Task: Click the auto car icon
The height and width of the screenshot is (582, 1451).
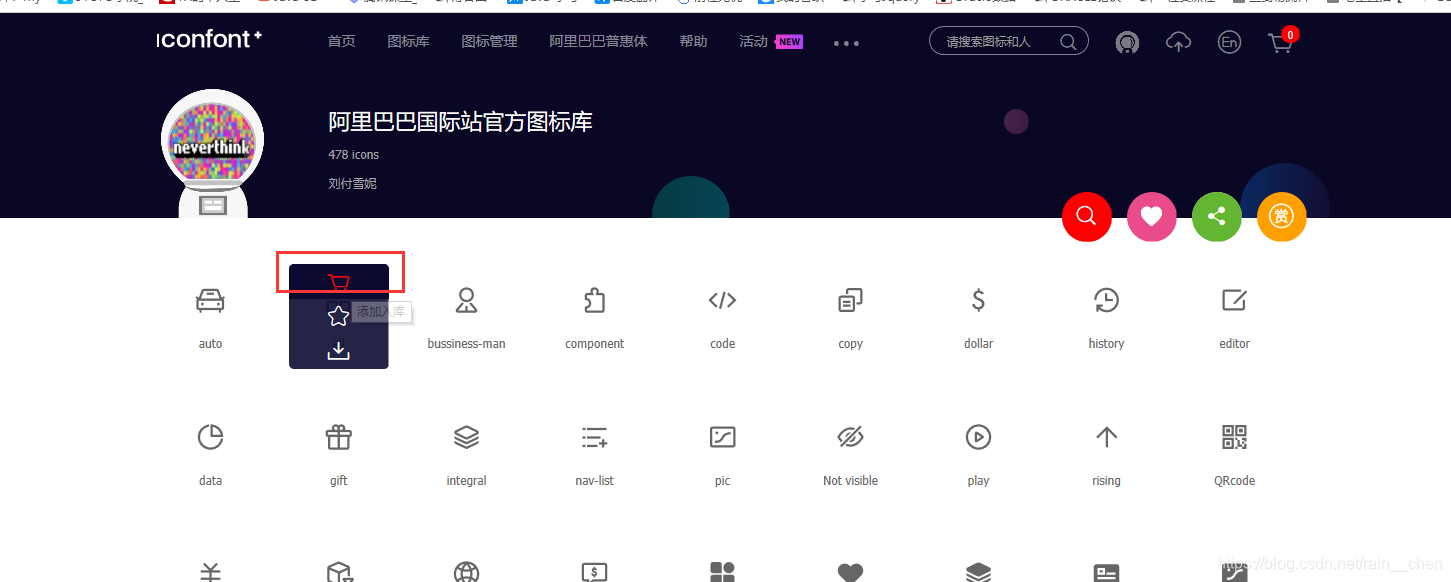Action: pyautogui.click(x=210, y=300)
